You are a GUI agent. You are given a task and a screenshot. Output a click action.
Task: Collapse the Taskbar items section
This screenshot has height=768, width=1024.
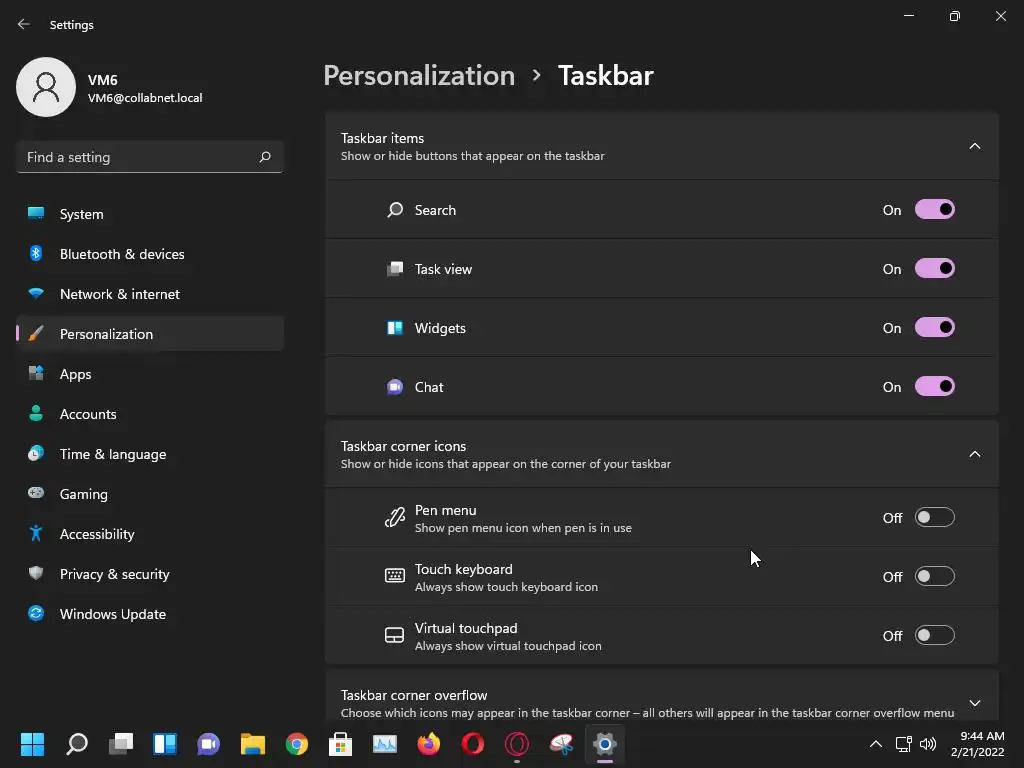point(974,147)
